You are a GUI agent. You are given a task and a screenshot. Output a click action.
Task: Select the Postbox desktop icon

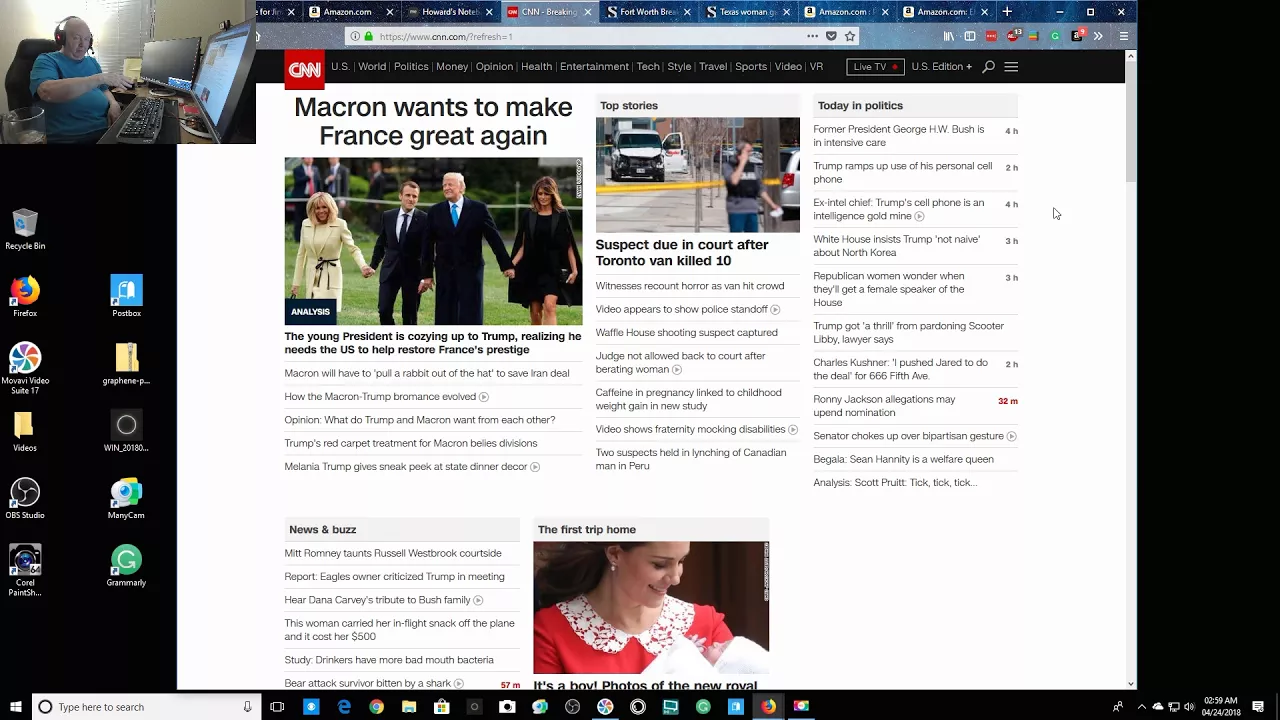126,297
